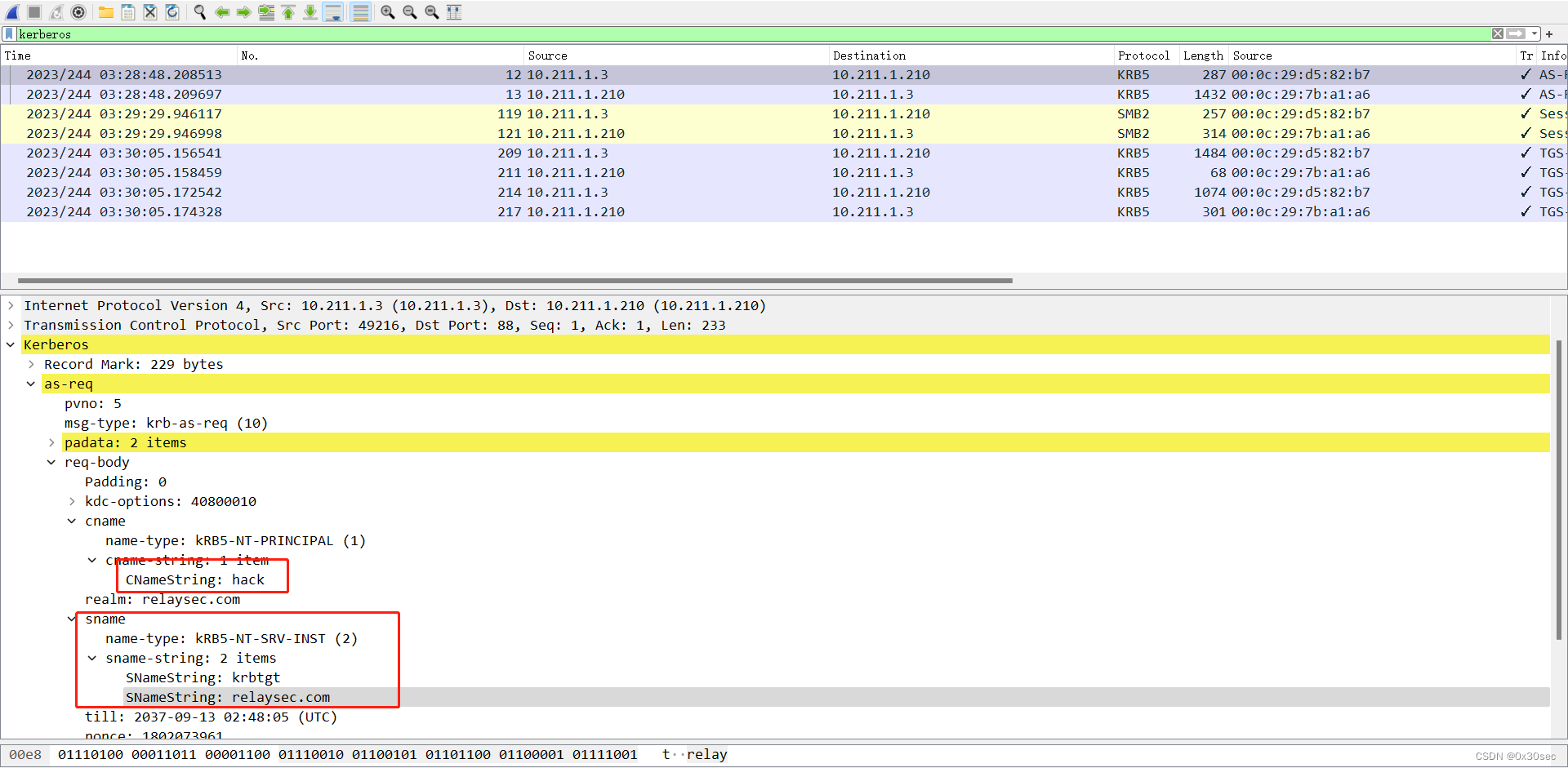Expand Record Mark 229 bytes node

[x=31, y=364]
